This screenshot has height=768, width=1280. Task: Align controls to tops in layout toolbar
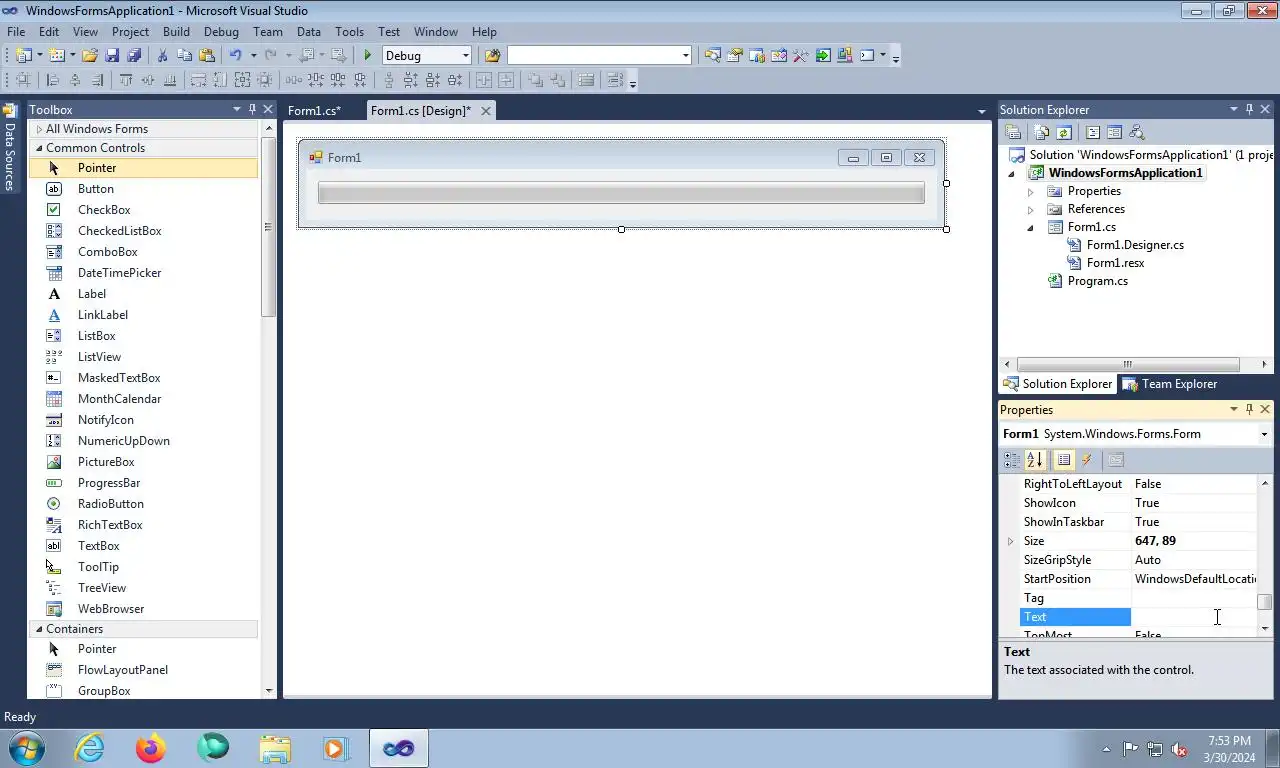[x=125, y=80]
